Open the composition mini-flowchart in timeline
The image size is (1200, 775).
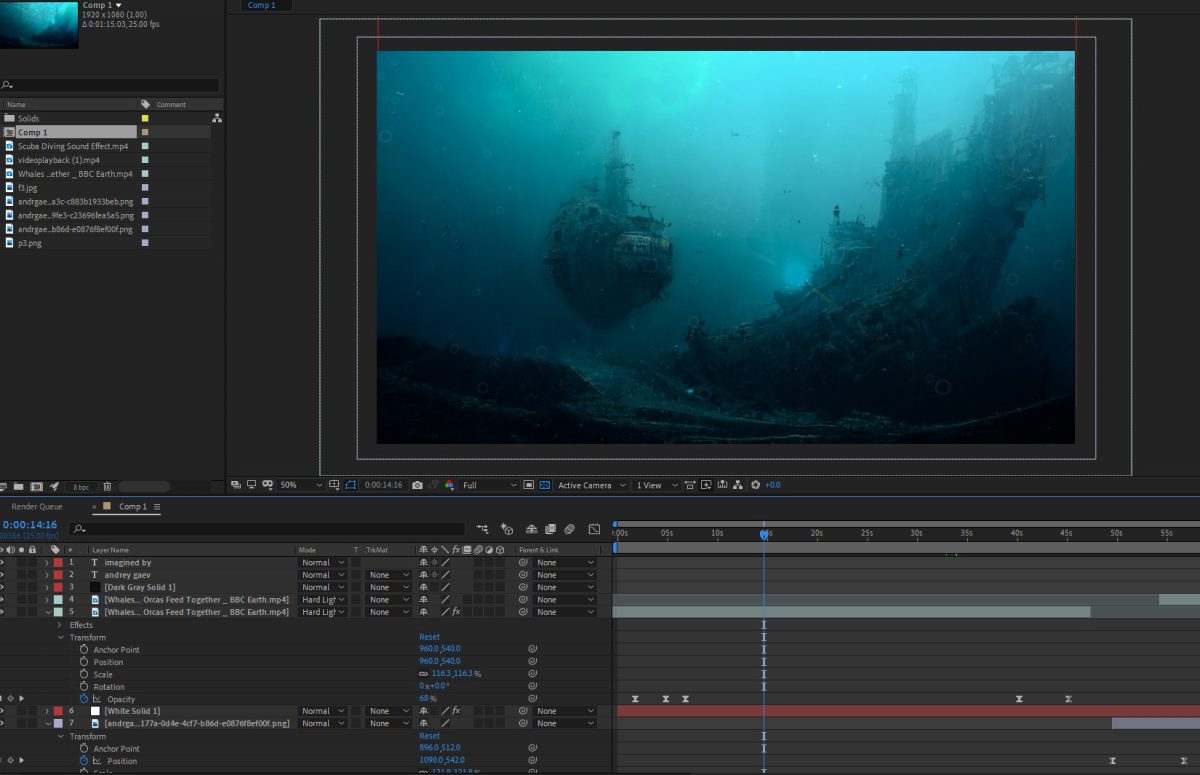tap(483, 529)
